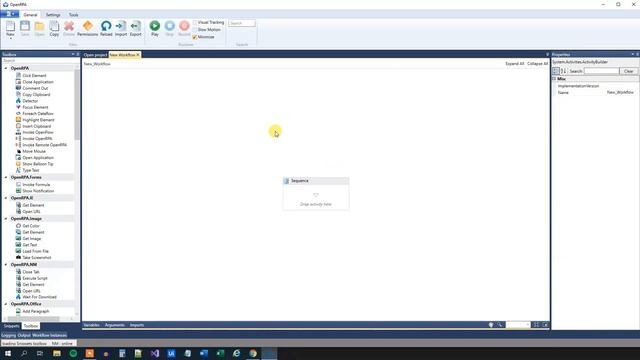The height and width of the screenshot is (360, 640).
Task: Switch to the Open project tab
Action: (95, 55)
